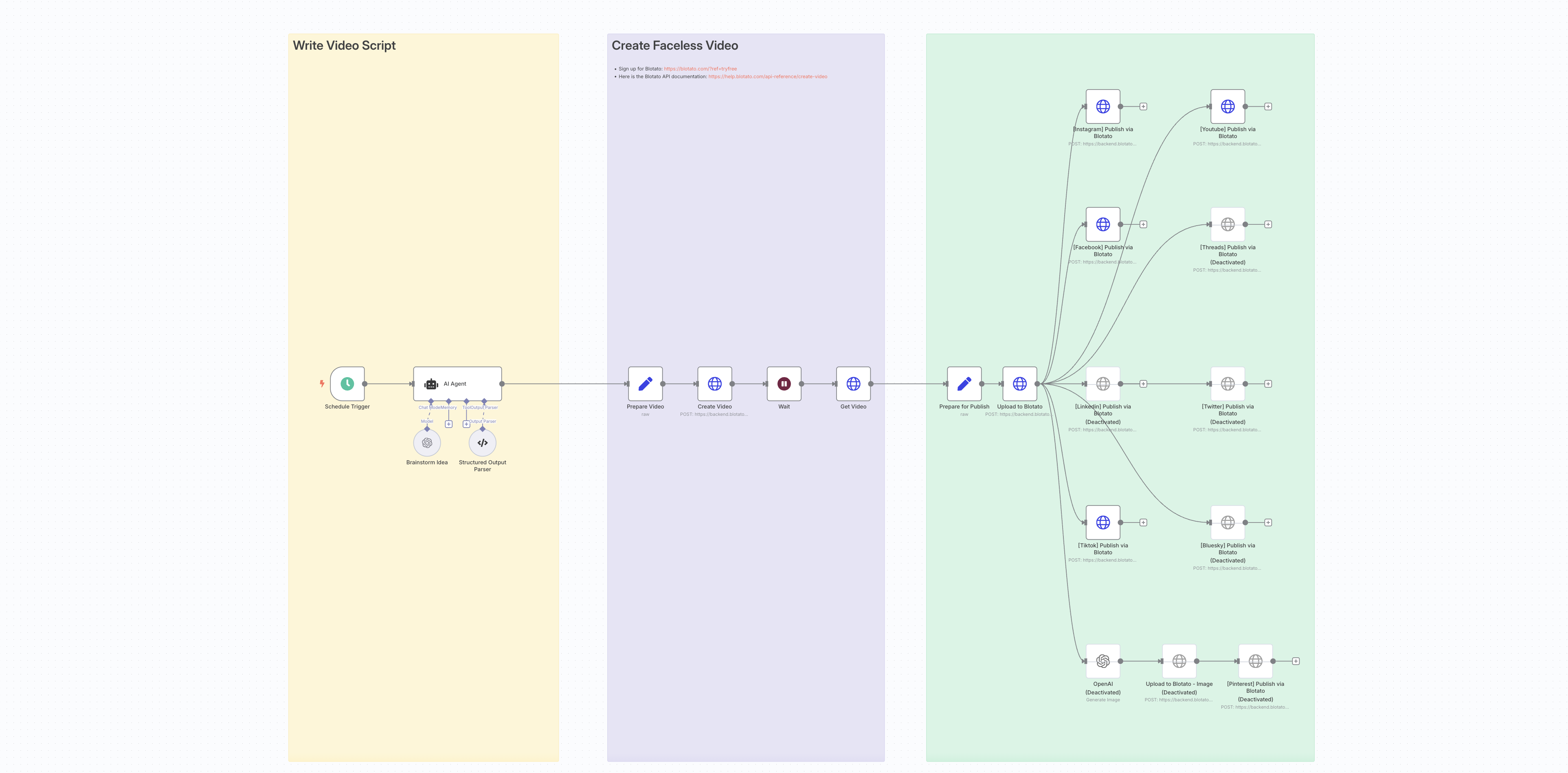Select the Upload to Blotato node

click(x=1019, y=384)
